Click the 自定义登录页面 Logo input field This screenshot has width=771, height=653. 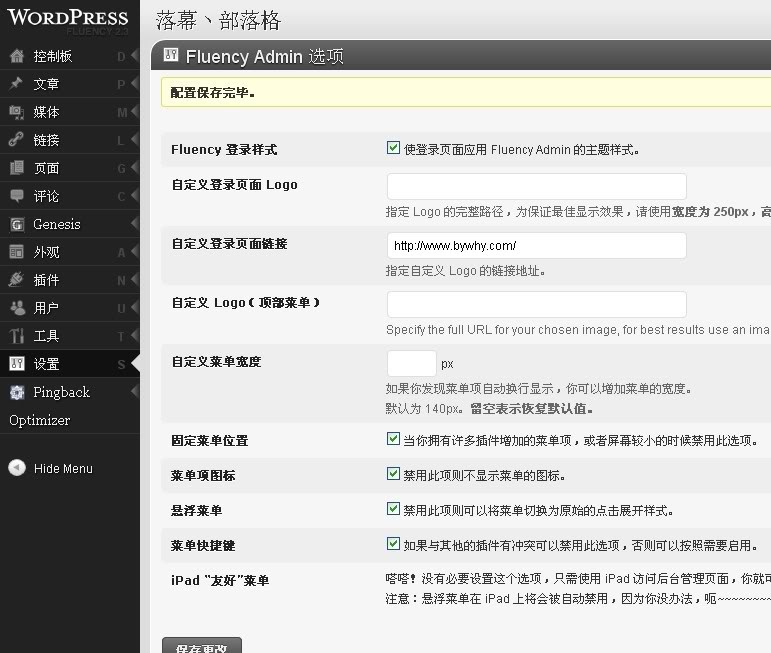coord(536,186)
